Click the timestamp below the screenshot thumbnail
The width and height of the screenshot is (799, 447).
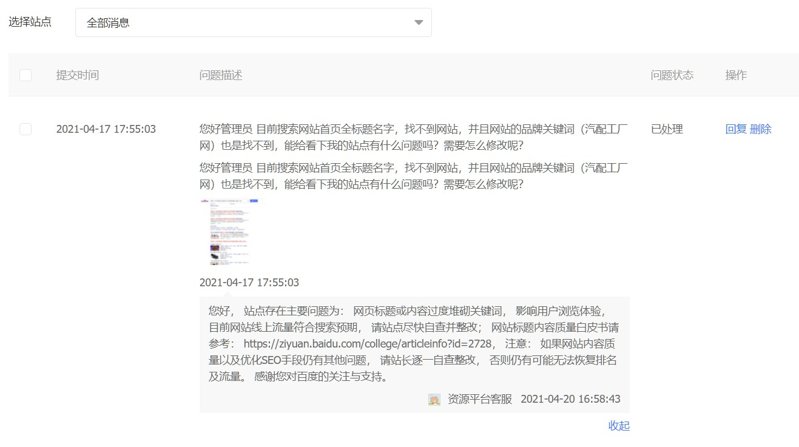(x=249, y=282)
